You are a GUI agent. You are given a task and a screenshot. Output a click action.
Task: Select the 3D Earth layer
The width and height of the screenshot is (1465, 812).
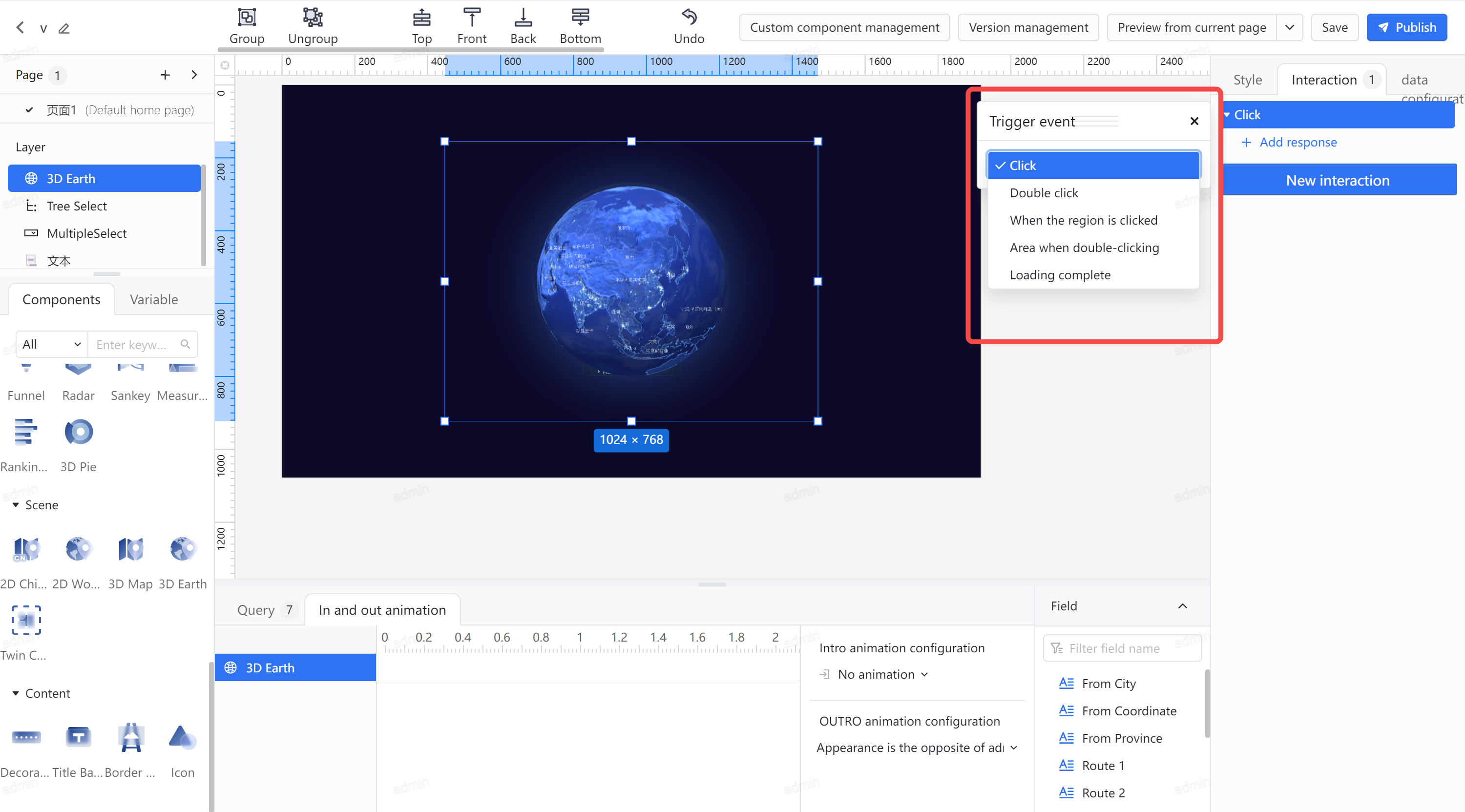tap(104, 179)
